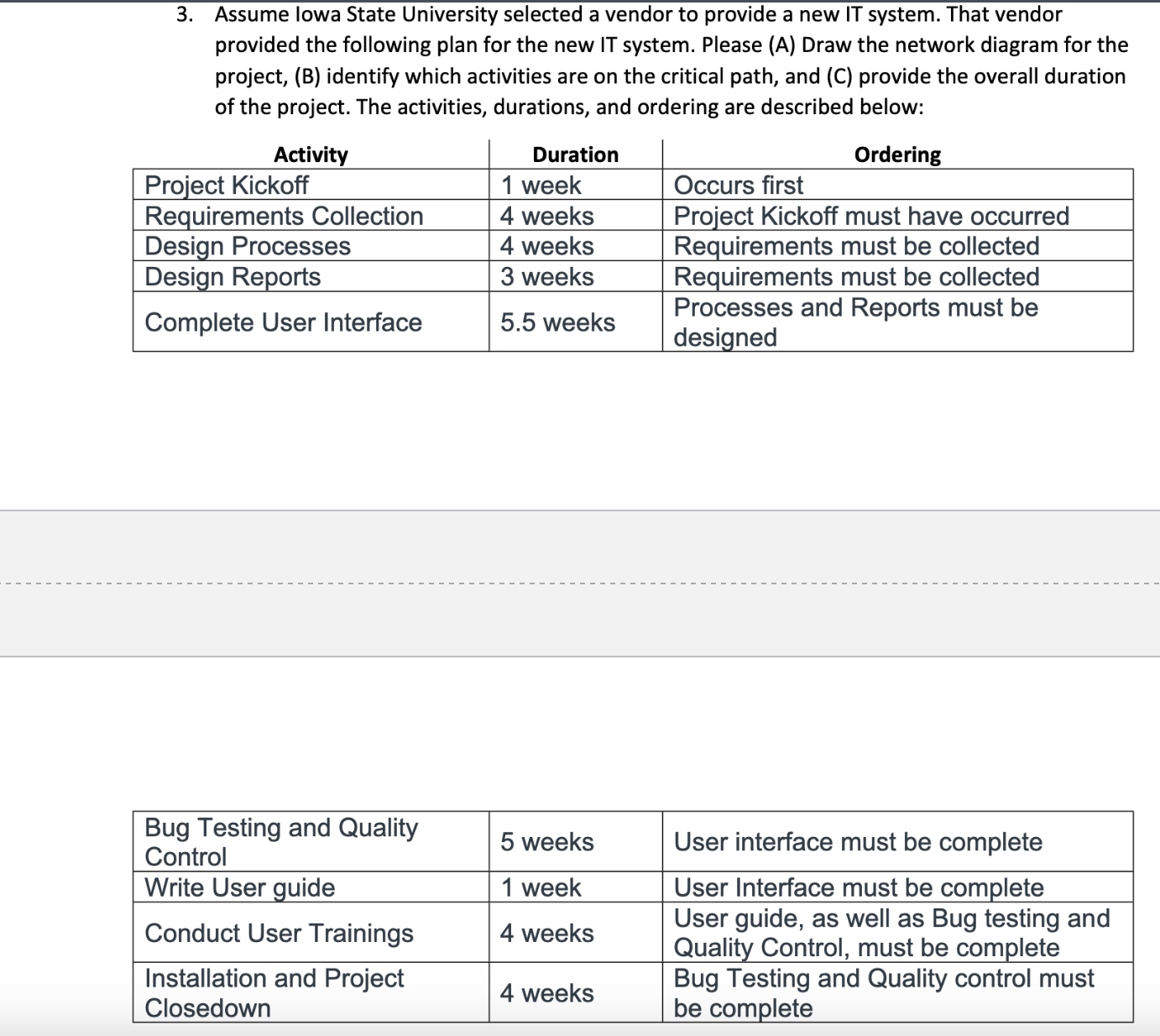Select the Processes and Reports must be designed text
1160x1036 pixels.
click(855, 322)
